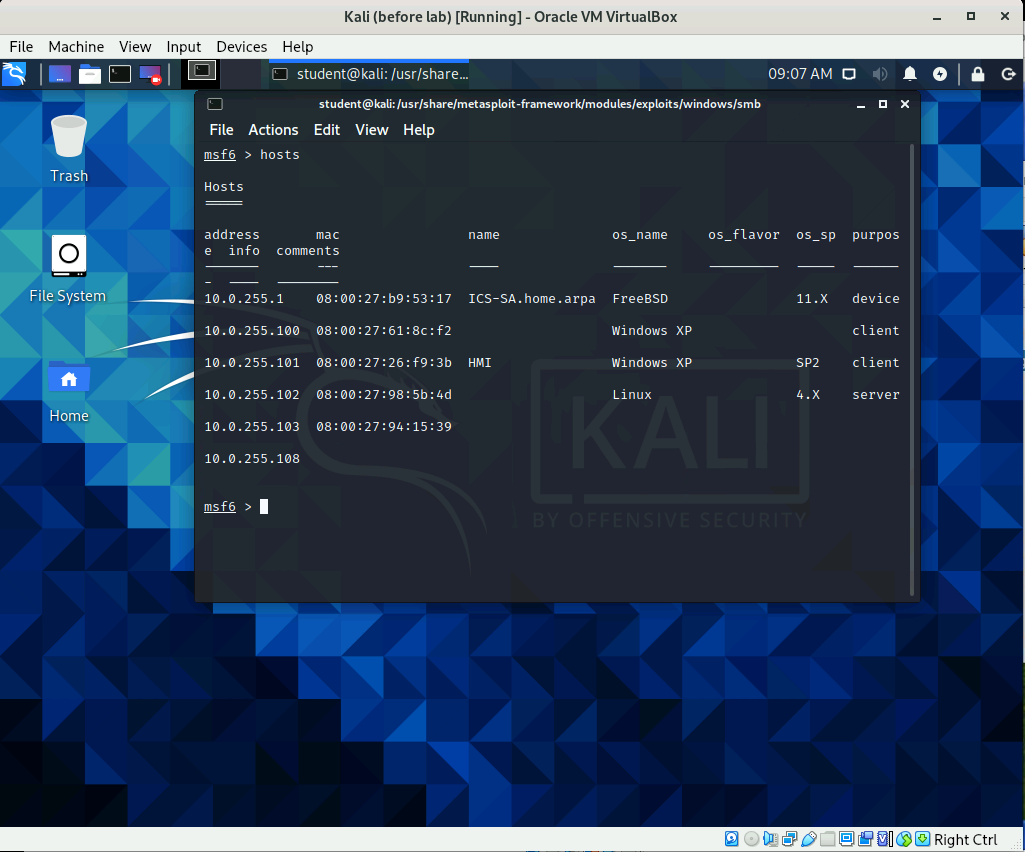Click the SP2 os_sp value

coord(807,363)
